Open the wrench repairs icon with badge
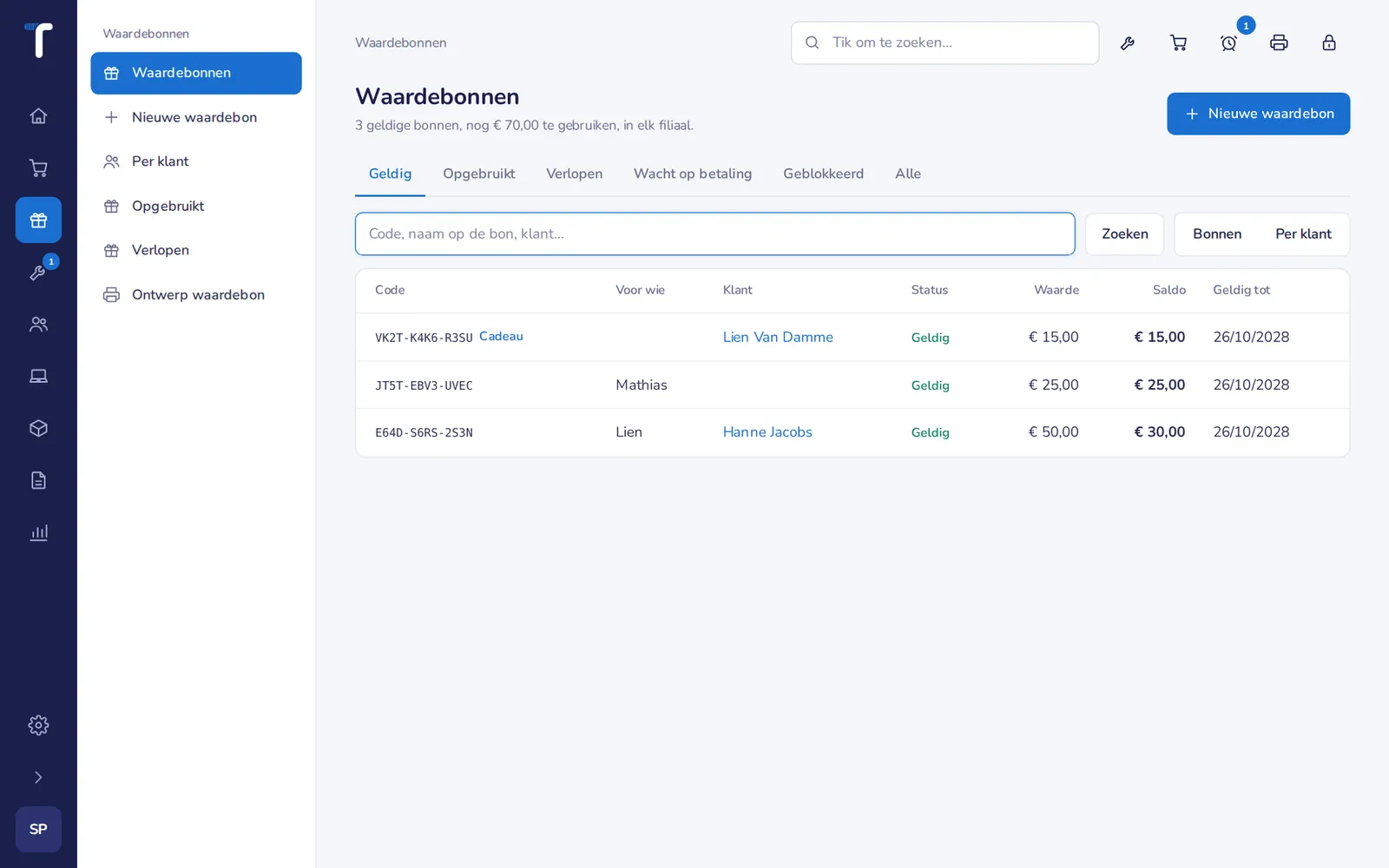1389x868 pixels. (38, 272)
